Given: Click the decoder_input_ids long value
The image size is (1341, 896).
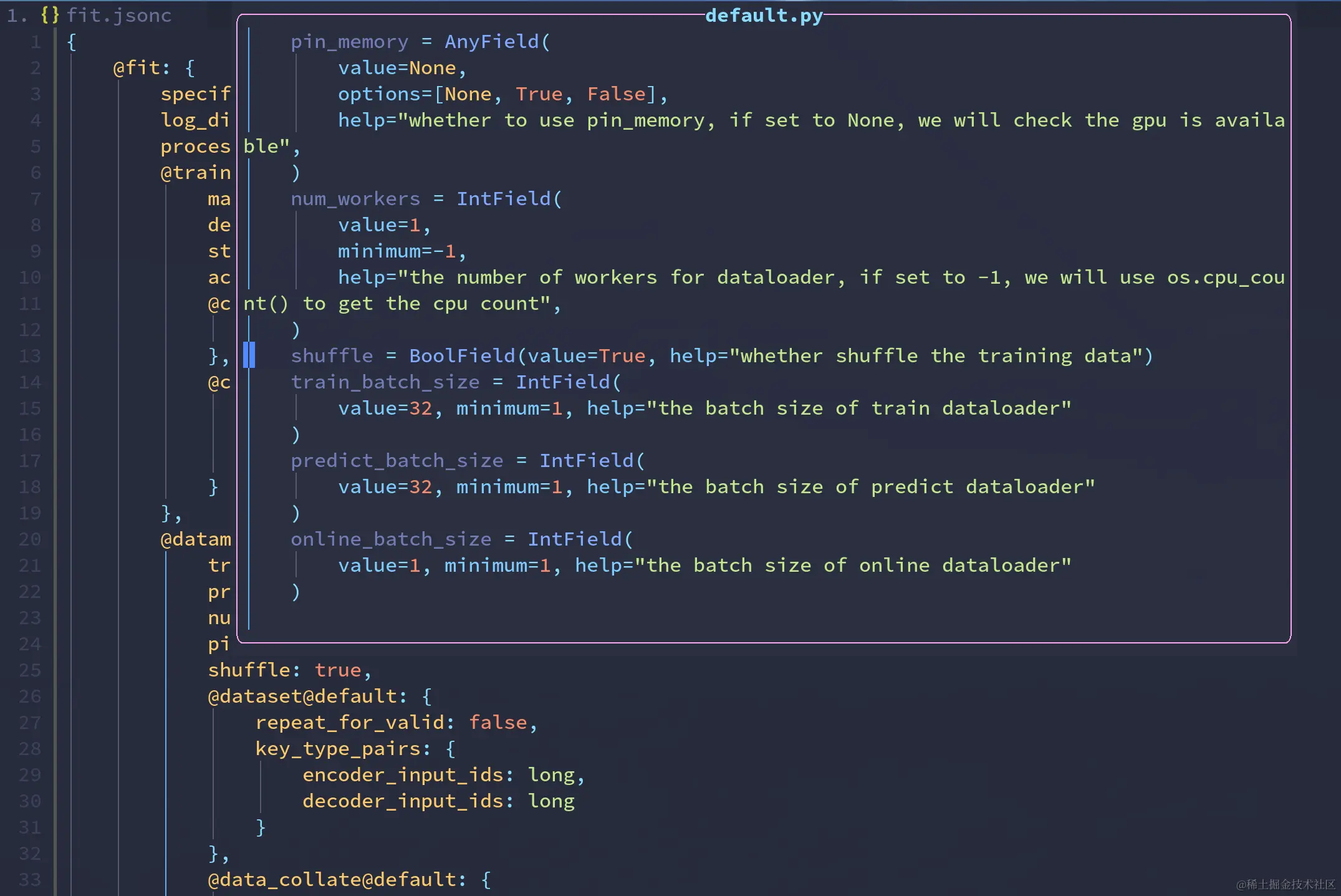Looking at the screenshot, I should point(551,801).
